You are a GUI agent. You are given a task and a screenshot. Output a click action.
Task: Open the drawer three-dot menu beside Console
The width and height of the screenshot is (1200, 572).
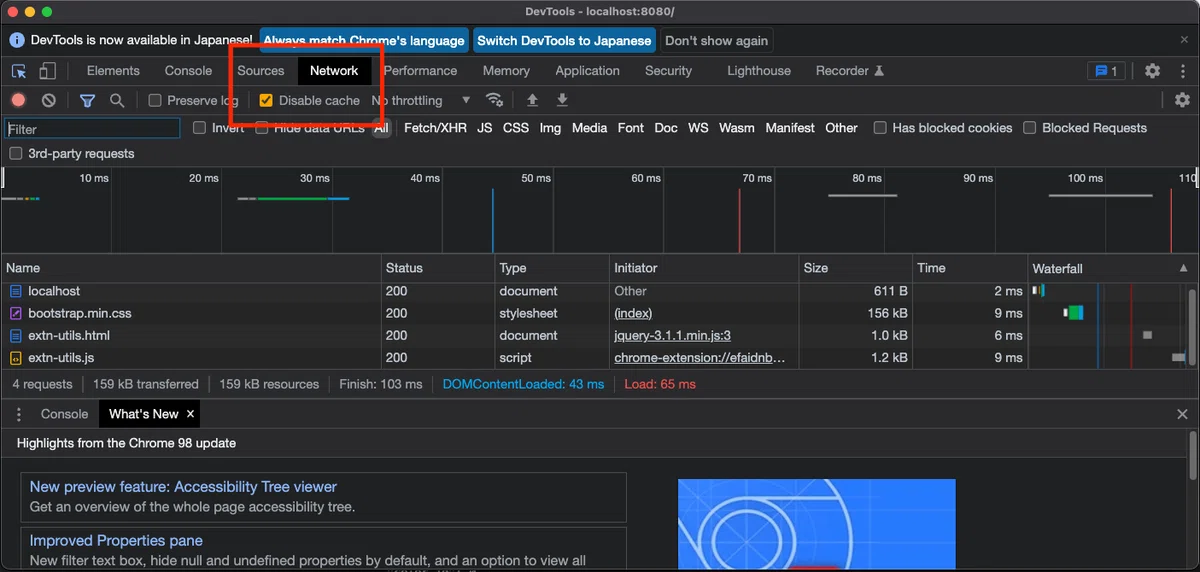[18, 414]
